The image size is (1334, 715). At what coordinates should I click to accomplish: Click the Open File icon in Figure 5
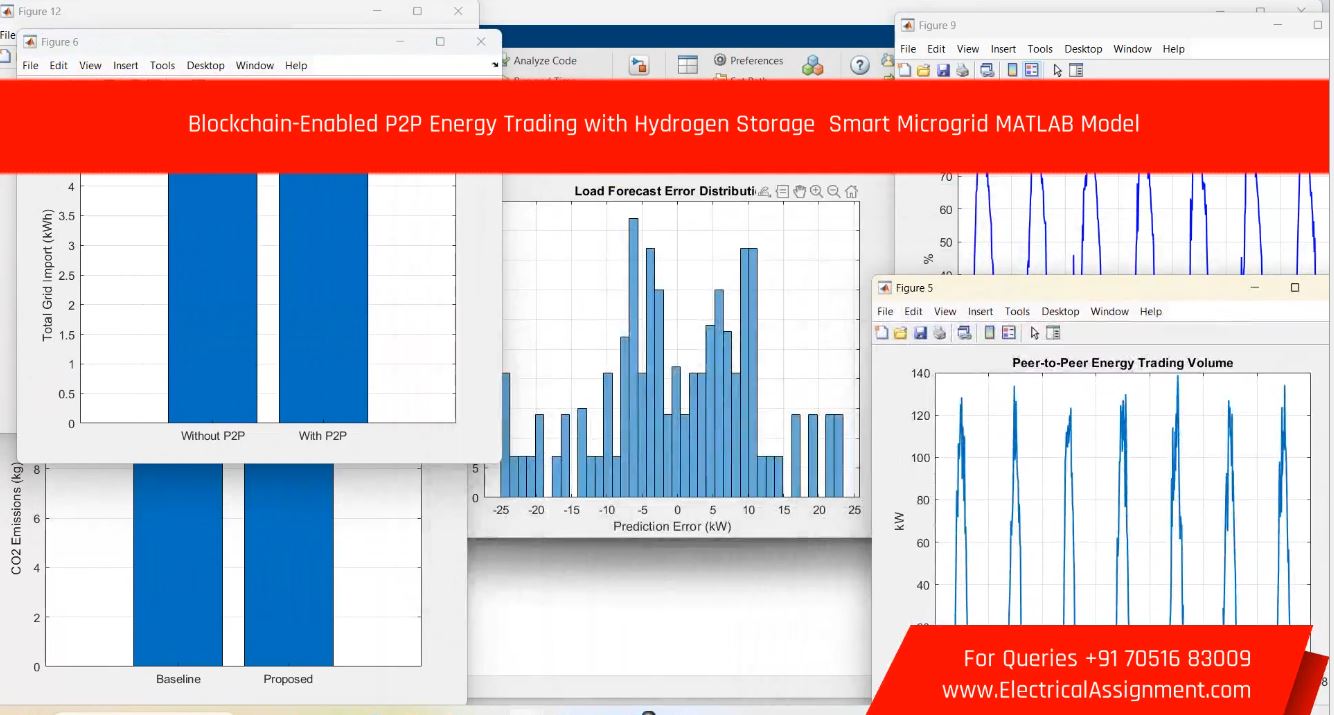900,333
